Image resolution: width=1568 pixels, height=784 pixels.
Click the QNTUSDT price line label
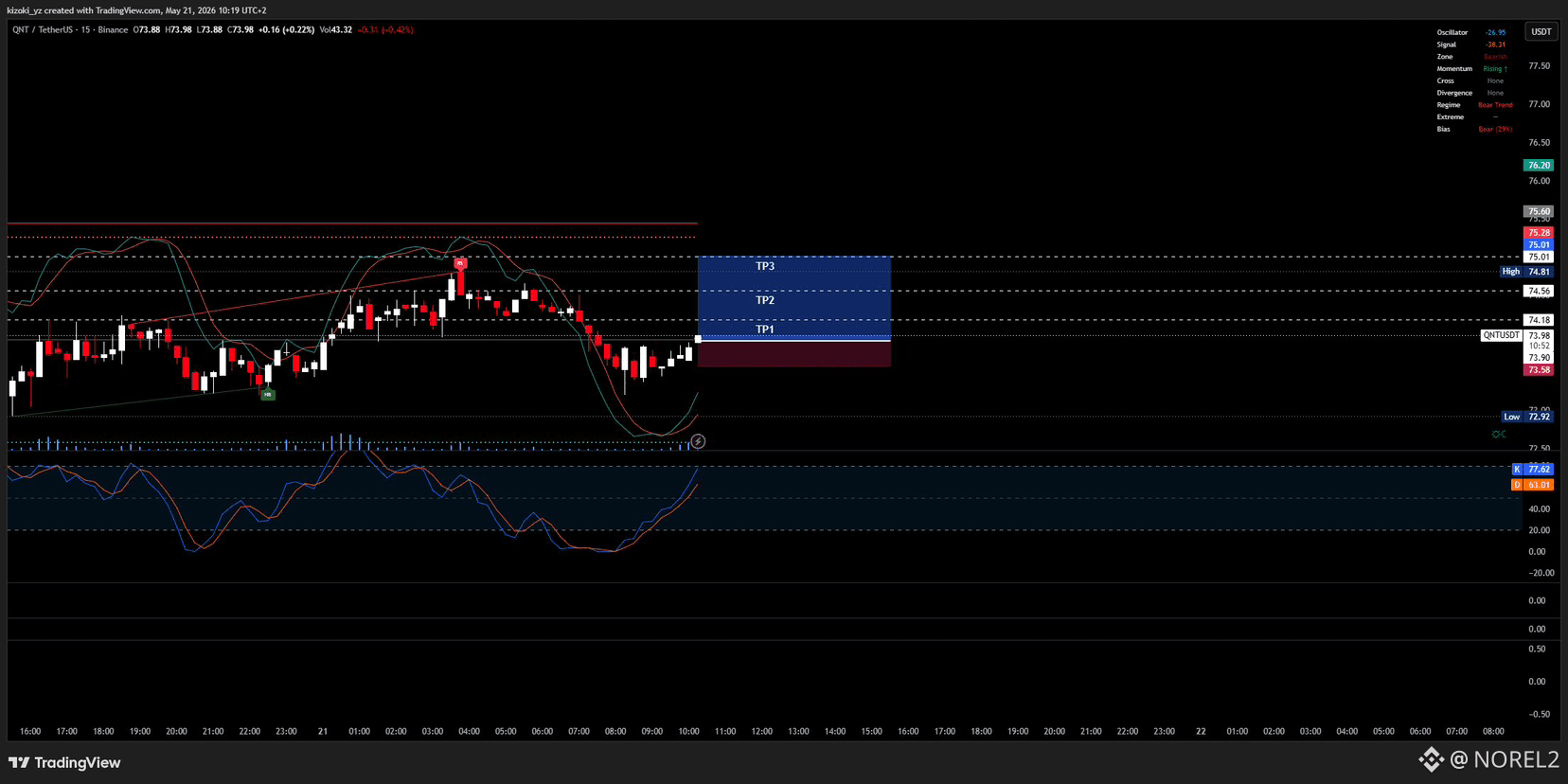(x=1501, y=335)
